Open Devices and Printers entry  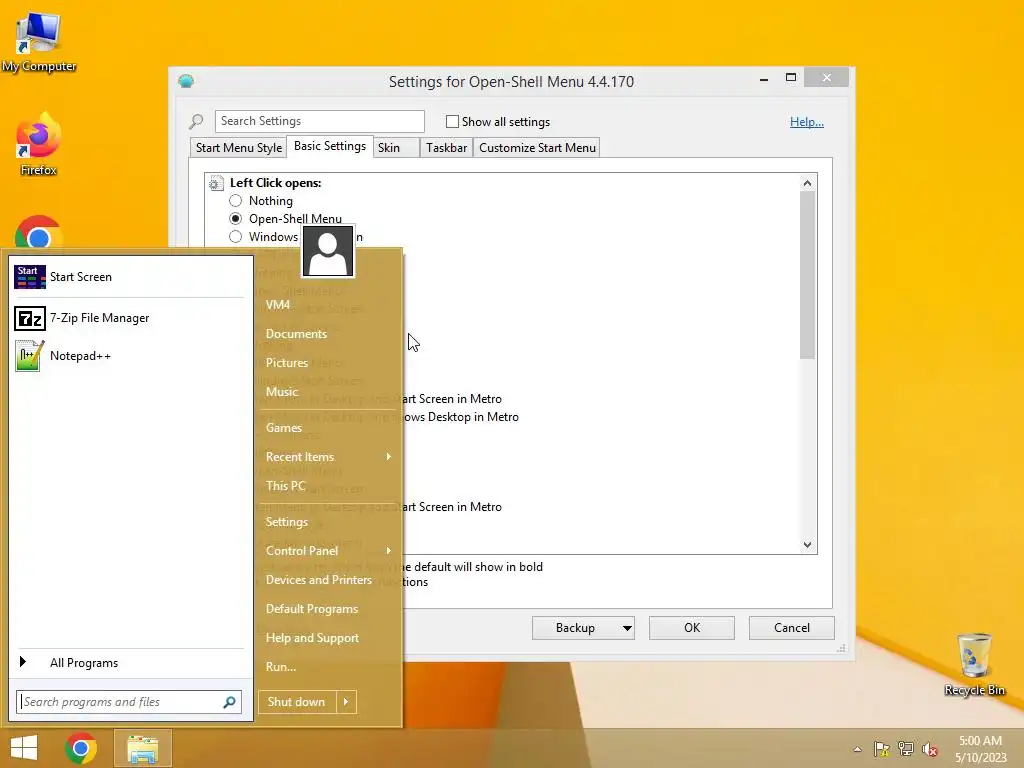point(319,580)
